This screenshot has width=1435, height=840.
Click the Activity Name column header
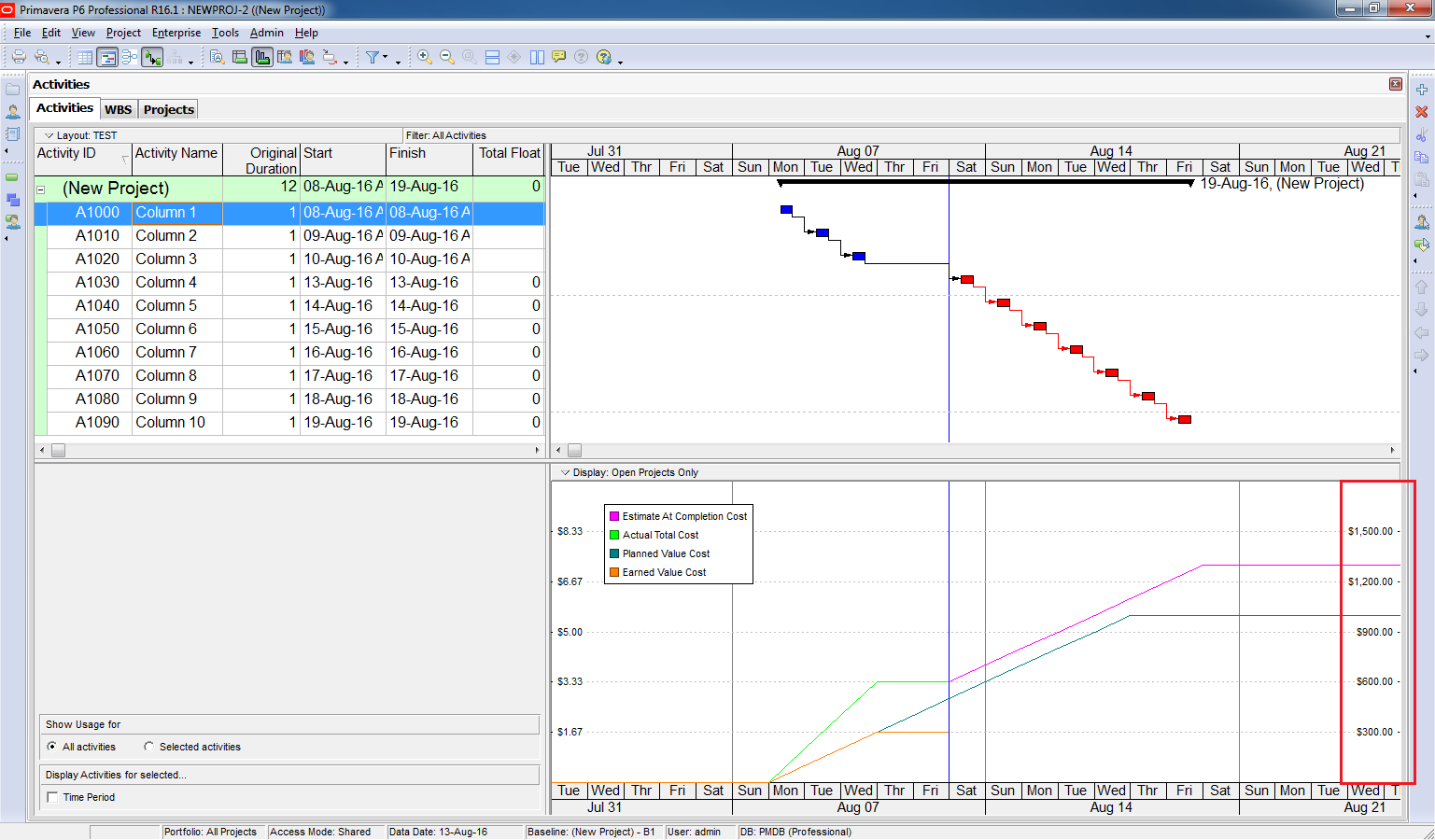click(x=176, y=160)
